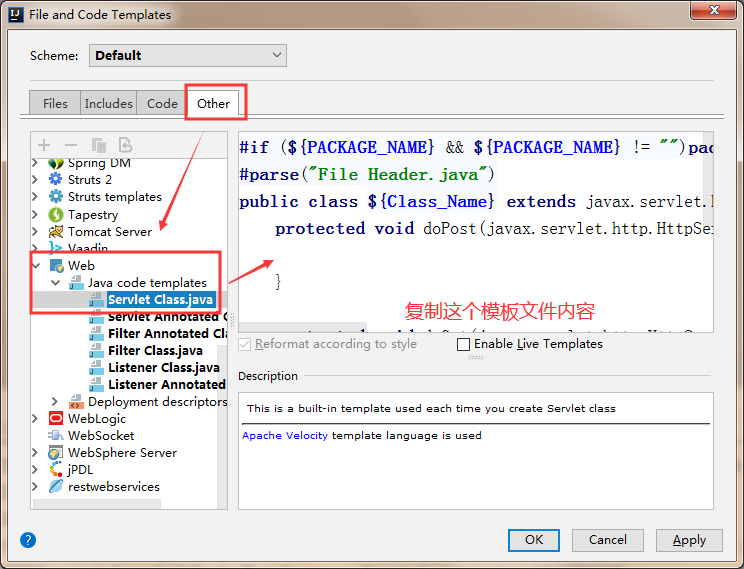Select the WebSocket tree item
Screen dimensions: 744x569
101,436
